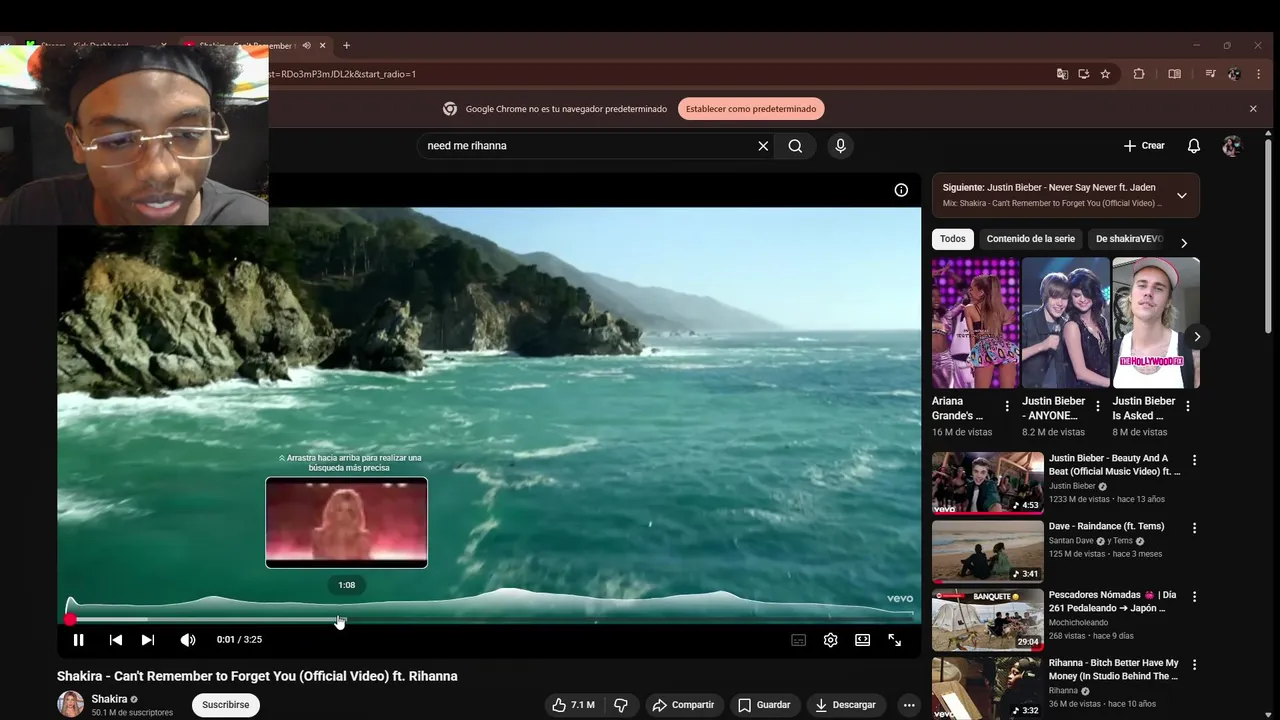Click the search magnifier button
The height and width of the screenshot is (720, 1280).
795,146
